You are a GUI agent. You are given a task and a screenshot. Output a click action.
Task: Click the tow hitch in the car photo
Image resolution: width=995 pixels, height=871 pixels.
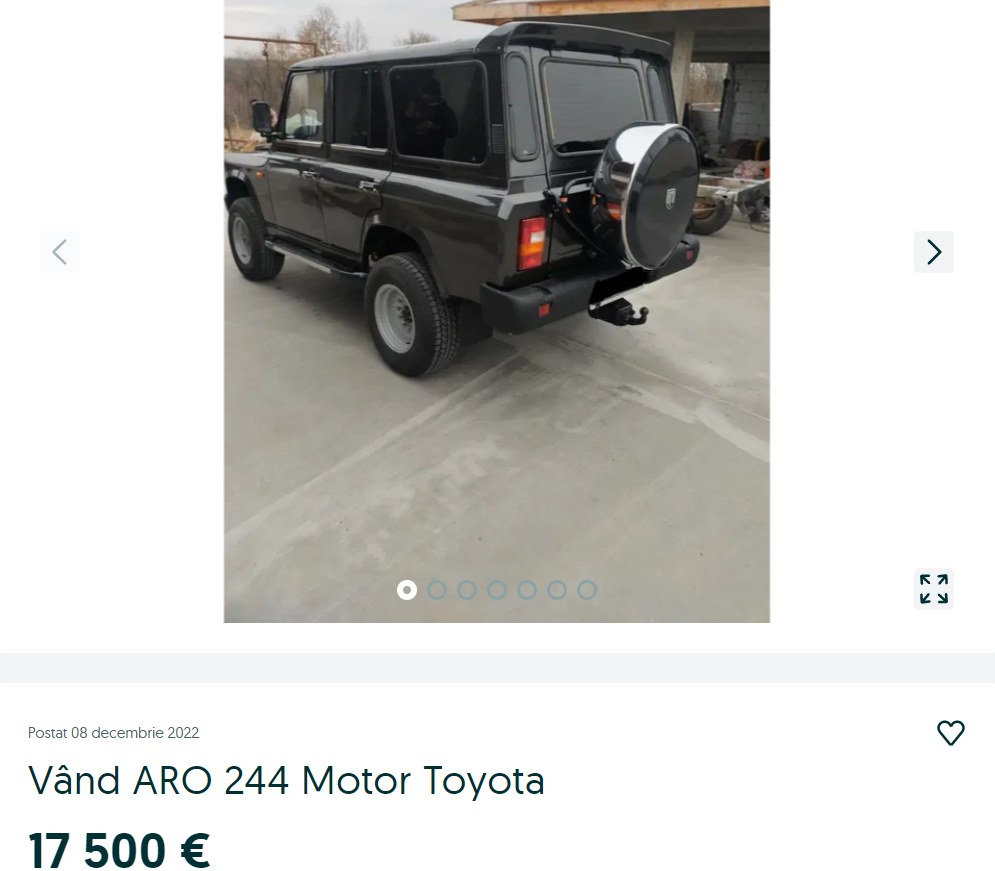[624, 311]
